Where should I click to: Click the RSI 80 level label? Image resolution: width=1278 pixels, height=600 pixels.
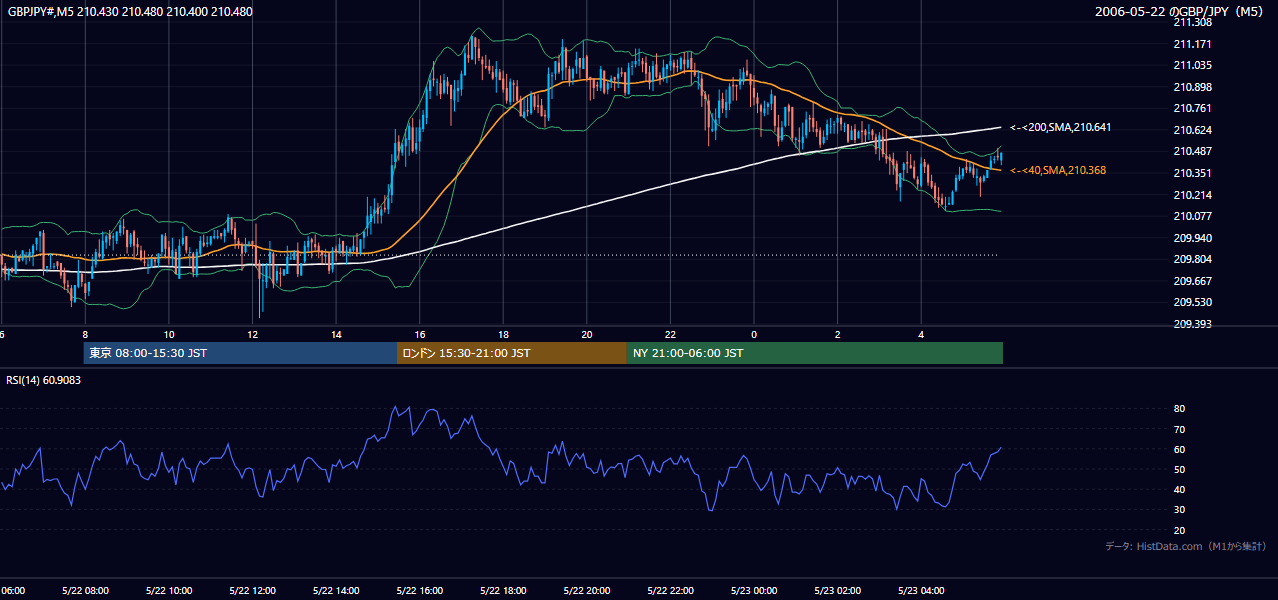pos(1179,409)
